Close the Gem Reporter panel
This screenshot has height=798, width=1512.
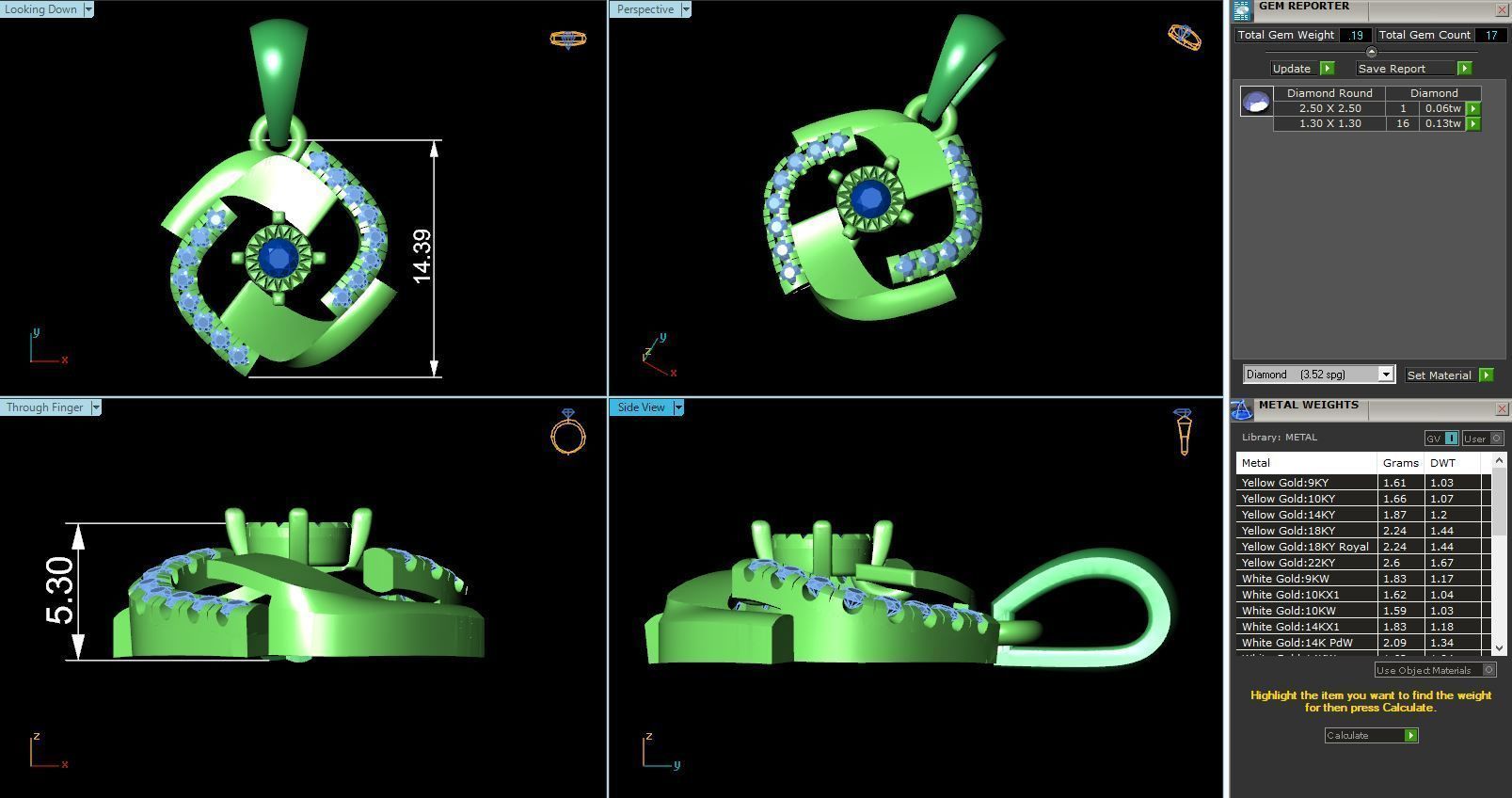[1502, 9]
